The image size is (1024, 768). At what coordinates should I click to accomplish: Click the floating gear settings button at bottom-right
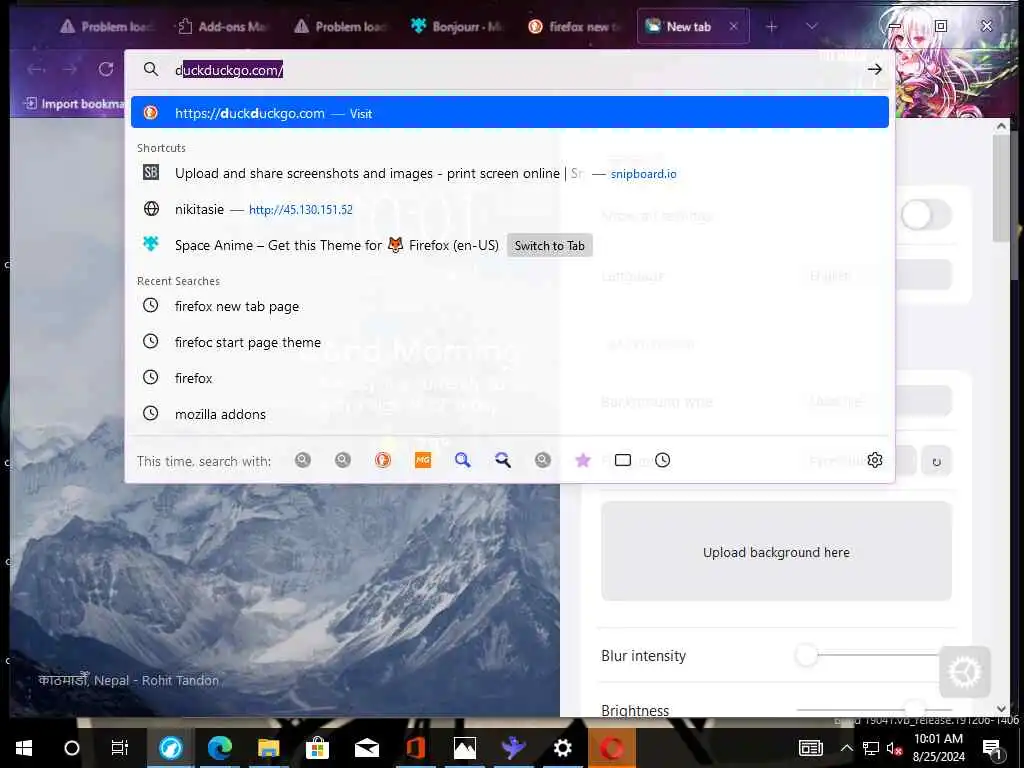click(965, 672)
